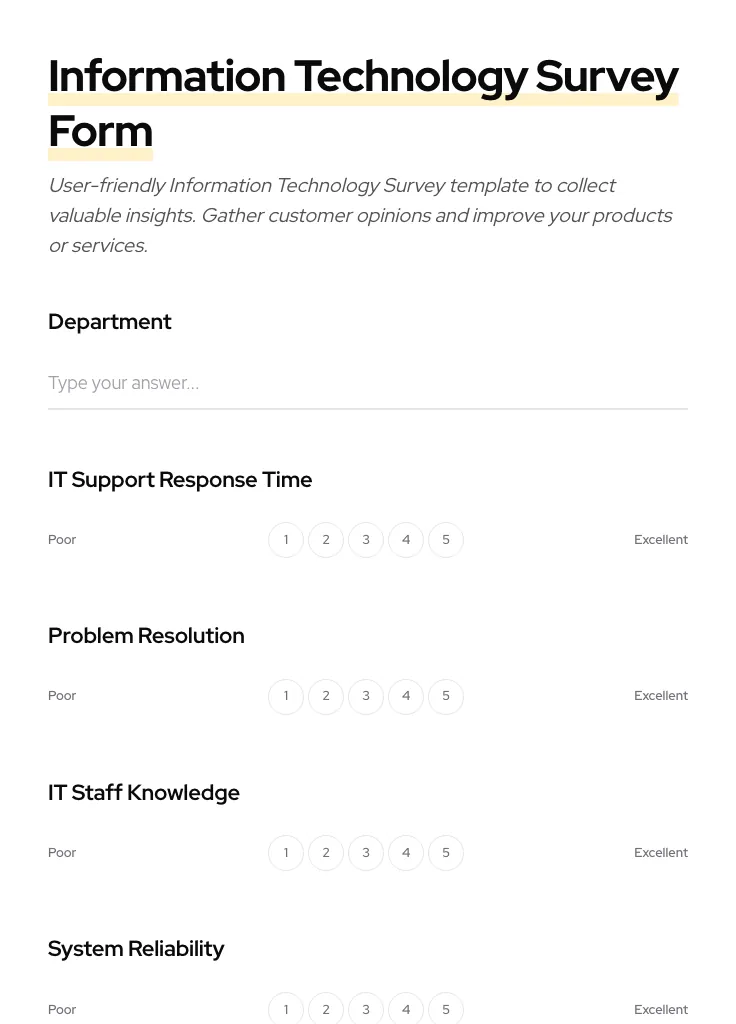This screenshot has width=736, height=1024.
Task: Select rating 5 for IT Support Response Time
Action: tap(446, 539)
